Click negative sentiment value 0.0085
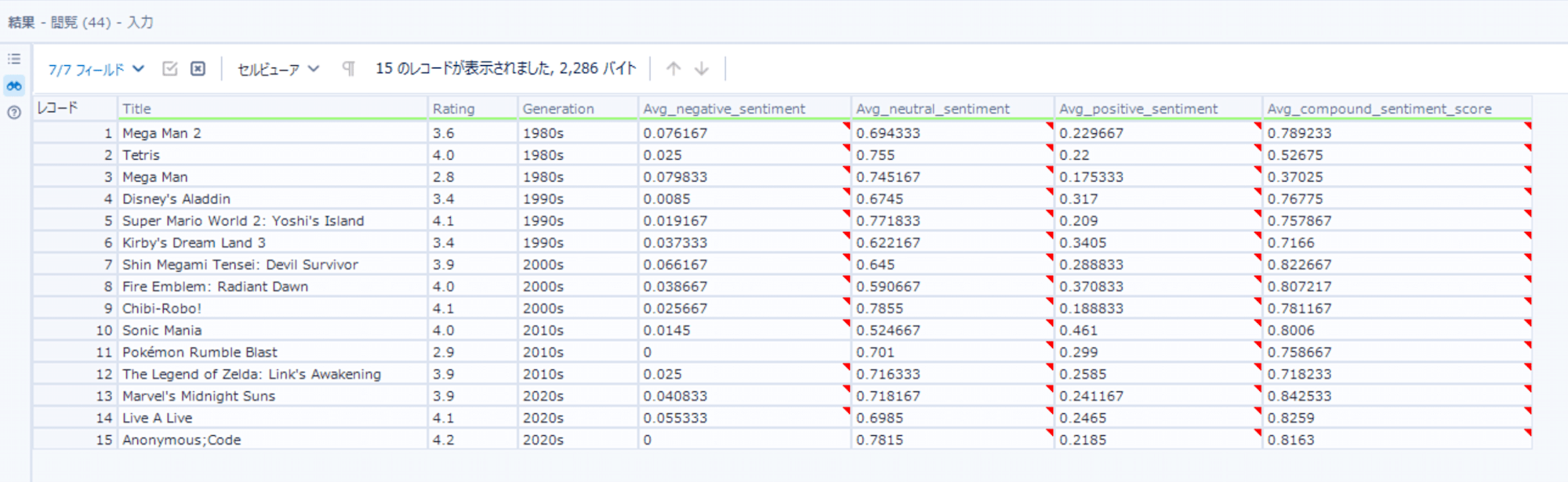 [x=746, y=199]
